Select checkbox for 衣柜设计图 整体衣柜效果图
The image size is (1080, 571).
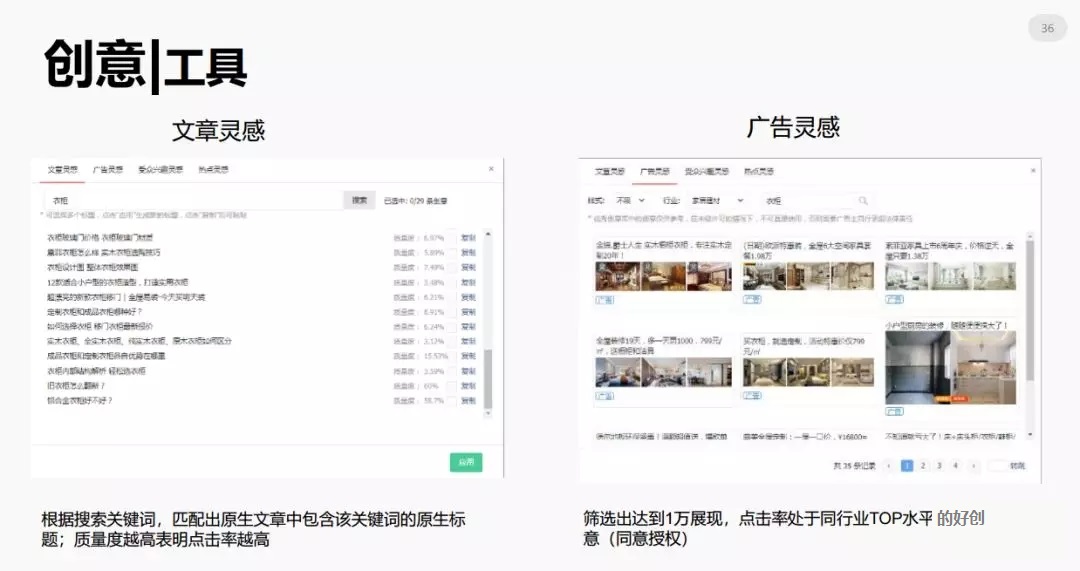(451, 267)
